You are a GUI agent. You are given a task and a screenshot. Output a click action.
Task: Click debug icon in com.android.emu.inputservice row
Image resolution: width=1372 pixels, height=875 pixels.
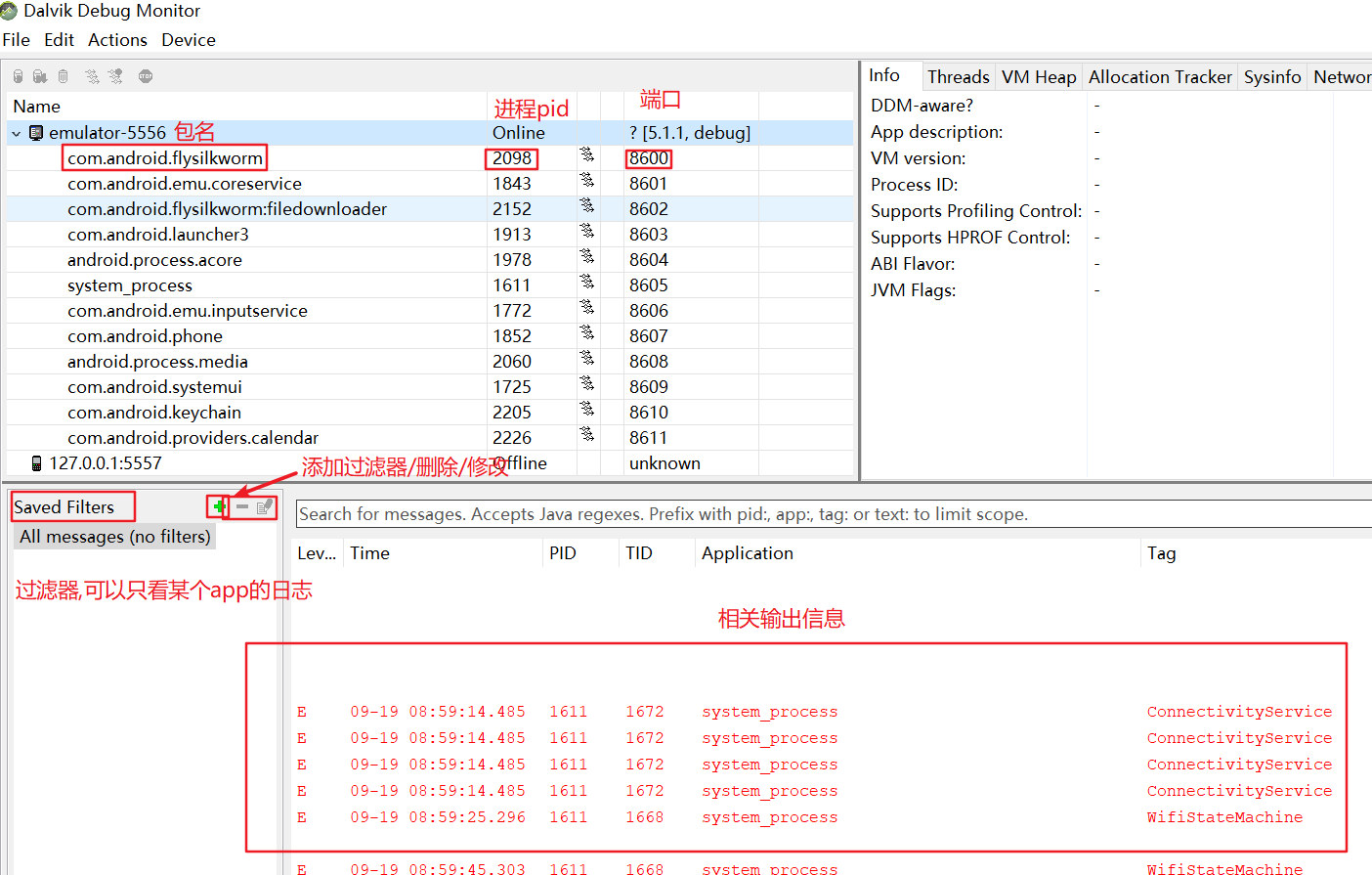(586, 307)
